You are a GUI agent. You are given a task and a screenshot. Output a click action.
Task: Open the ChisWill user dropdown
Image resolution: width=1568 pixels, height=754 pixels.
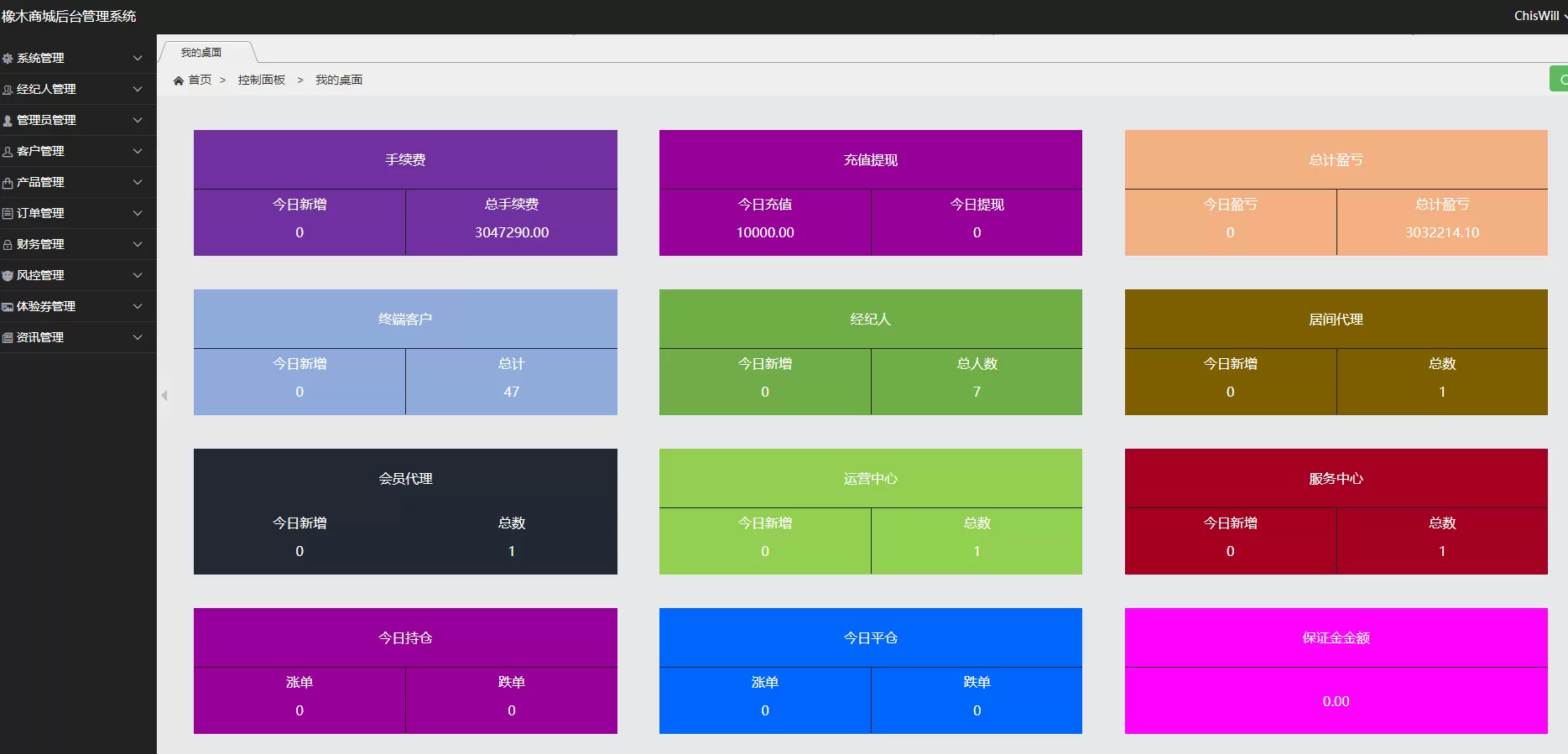1539,16
